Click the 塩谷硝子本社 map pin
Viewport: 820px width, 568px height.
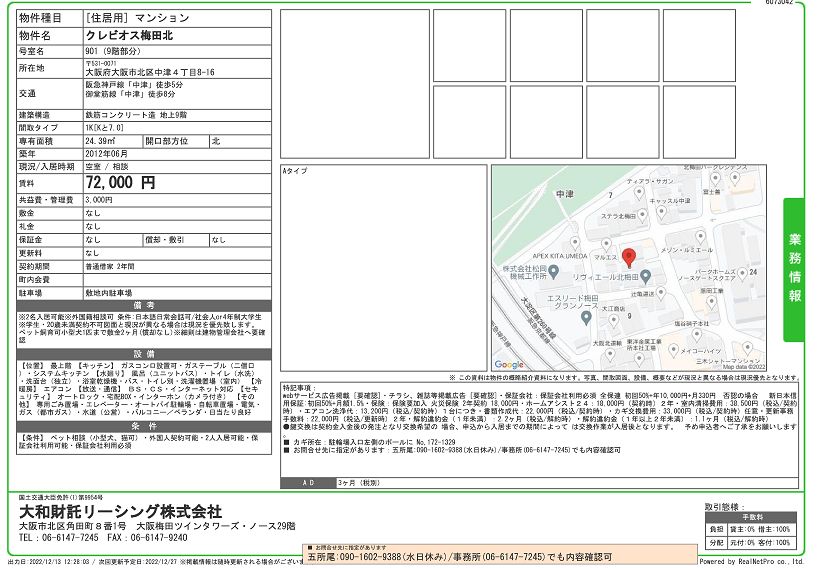(x=697, y=335)
